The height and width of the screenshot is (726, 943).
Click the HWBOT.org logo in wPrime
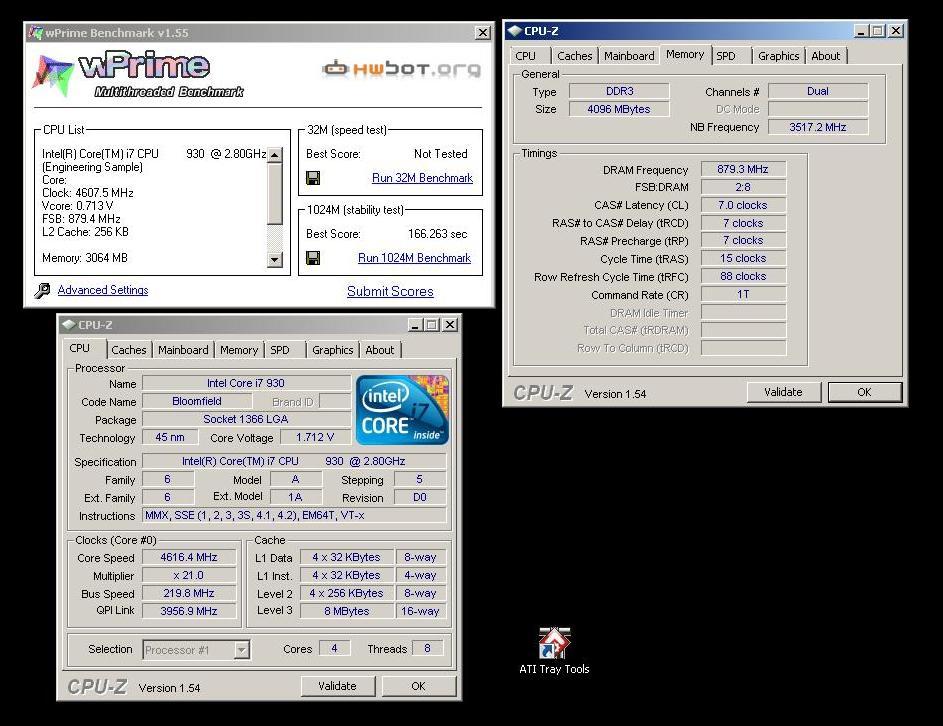402,69
